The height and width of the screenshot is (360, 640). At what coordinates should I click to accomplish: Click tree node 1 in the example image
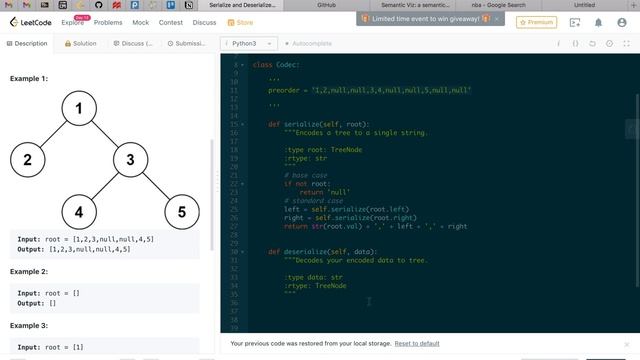point(79,108)
